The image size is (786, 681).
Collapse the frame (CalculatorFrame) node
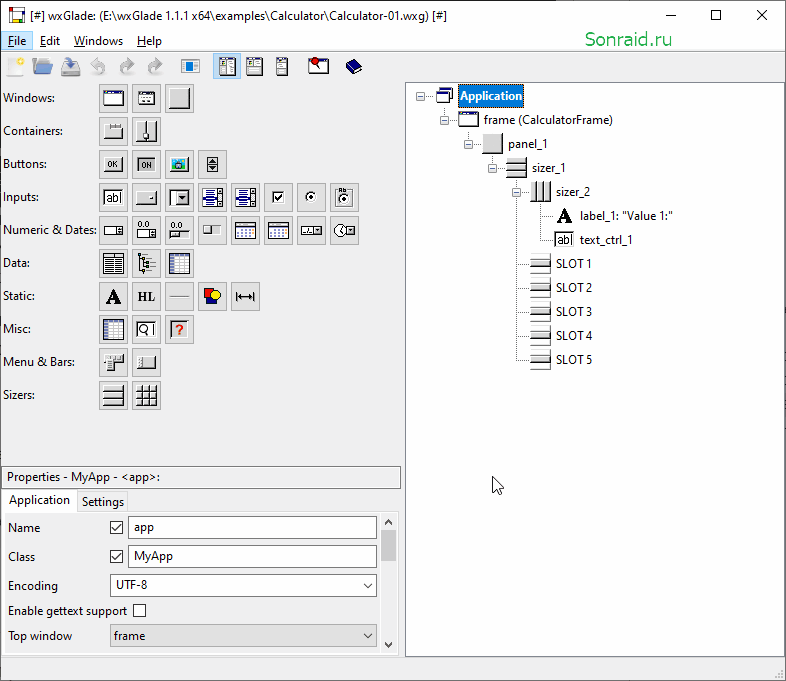[445, 120]
